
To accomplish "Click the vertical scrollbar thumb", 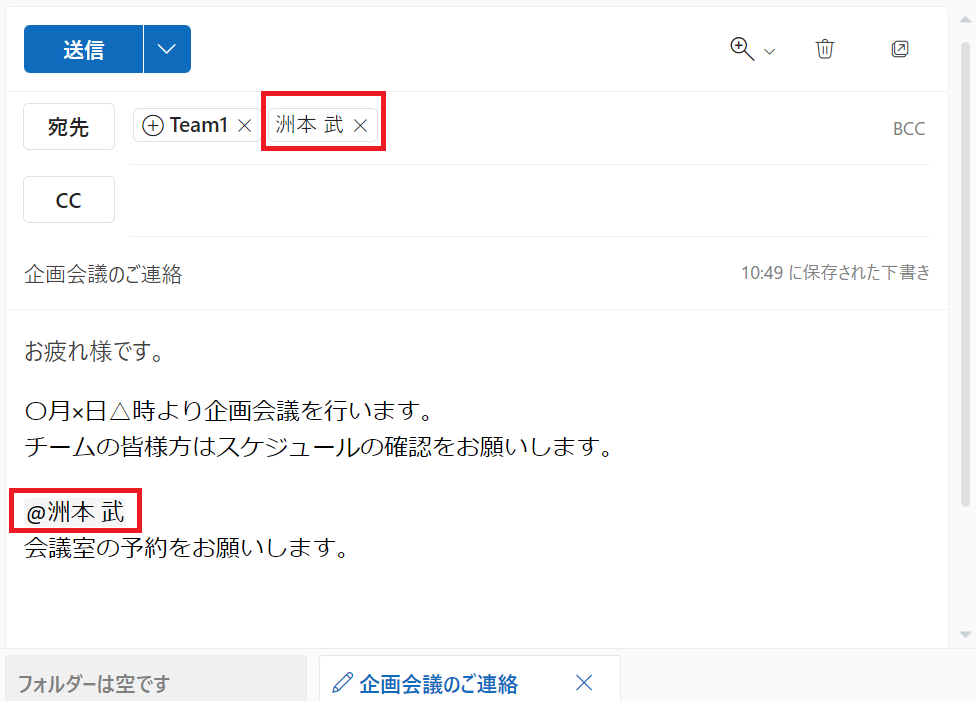I will 965,274.
